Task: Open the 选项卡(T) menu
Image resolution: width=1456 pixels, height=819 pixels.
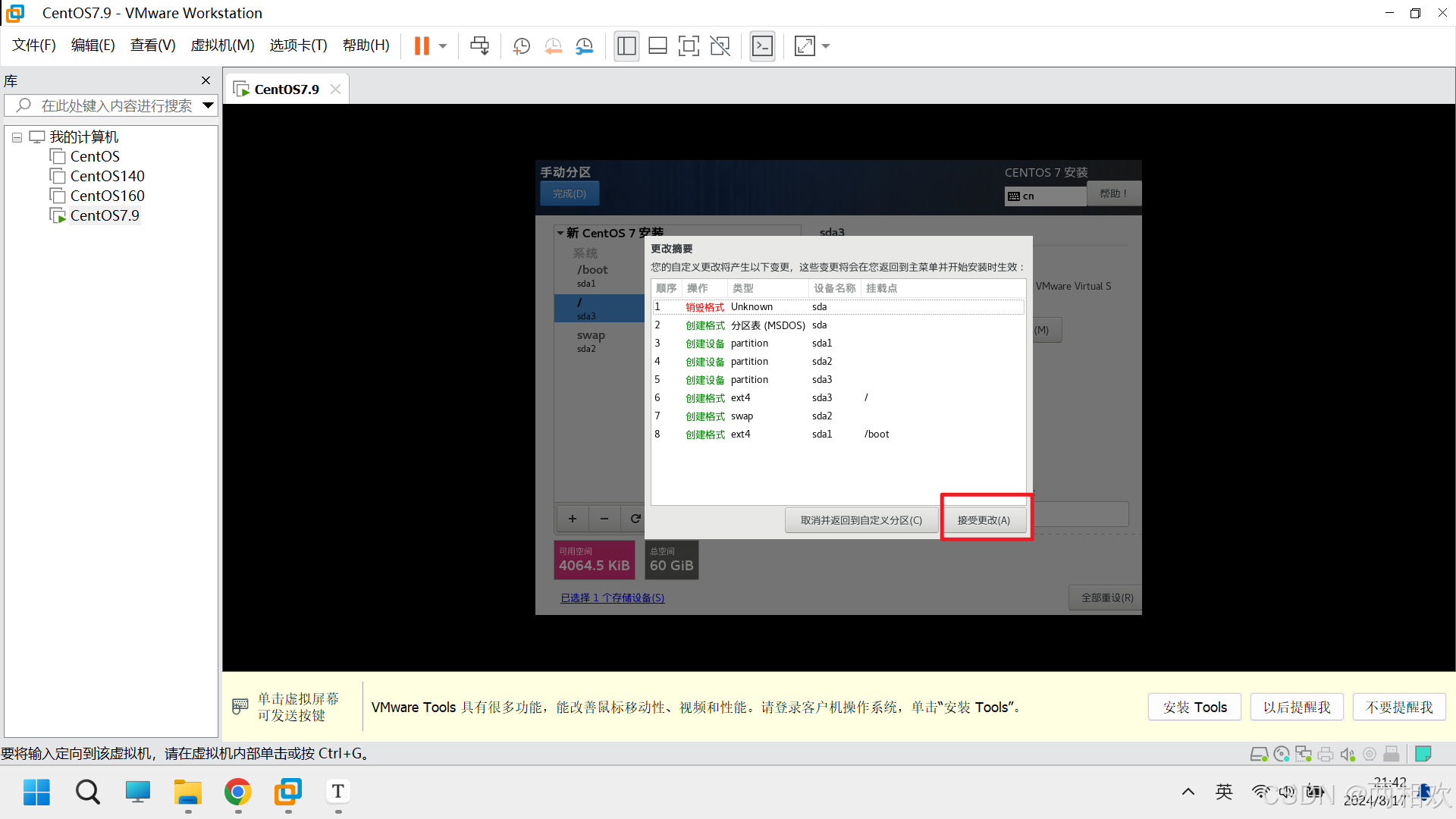Action: tap(298, 45)
